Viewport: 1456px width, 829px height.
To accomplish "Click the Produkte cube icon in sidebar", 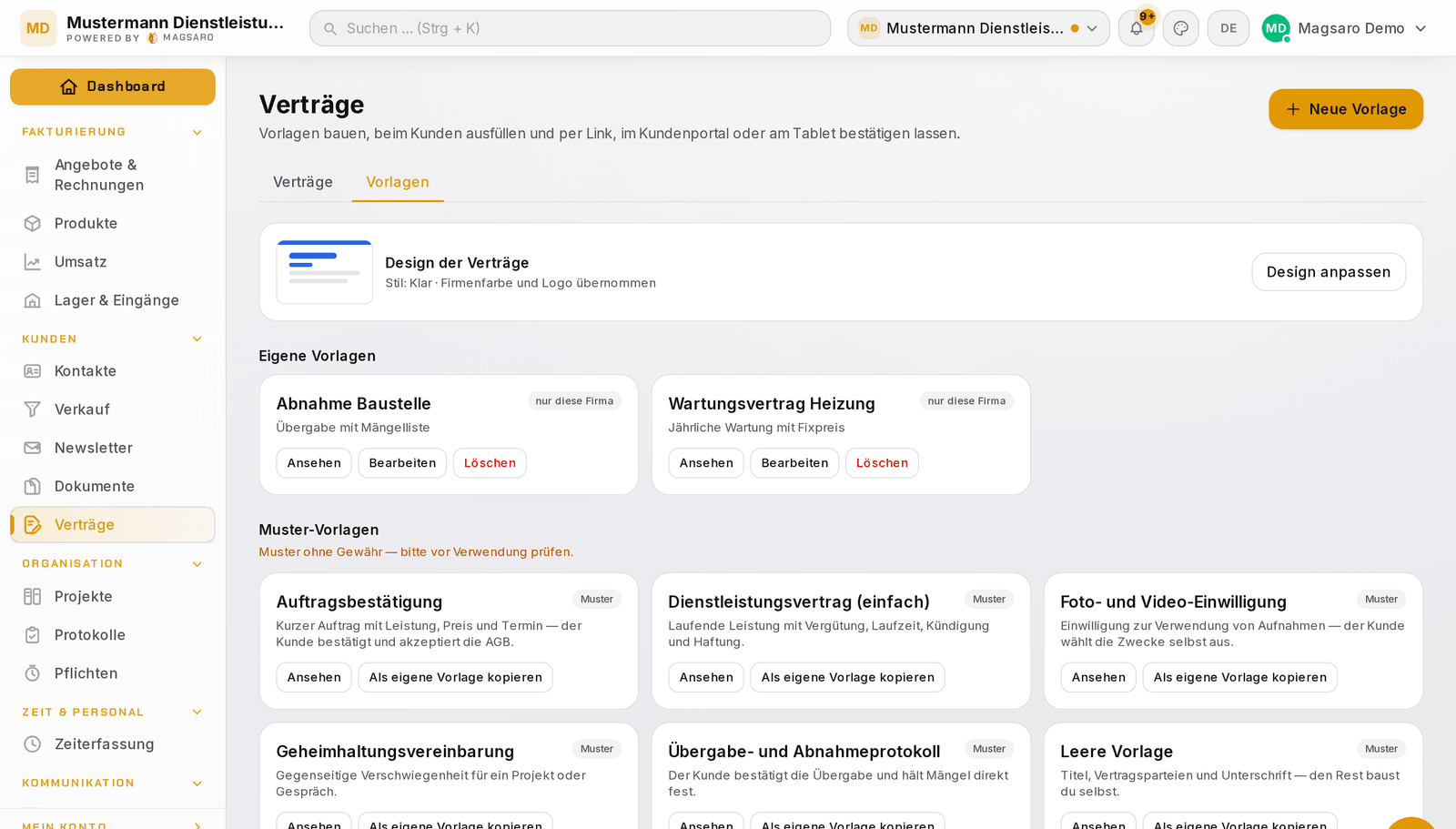I will click(33, 223).
